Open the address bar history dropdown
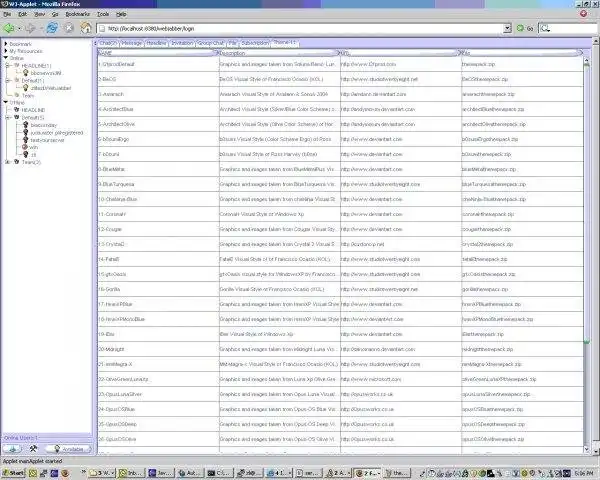Image resolution: width=600 pixels, height=480 pixels. click(507, 28)
